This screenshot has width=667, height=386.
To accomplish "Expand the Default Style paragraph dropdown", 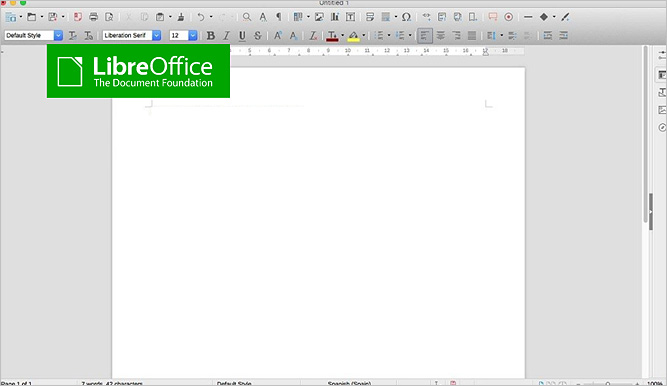I will (x=58, y=36).
